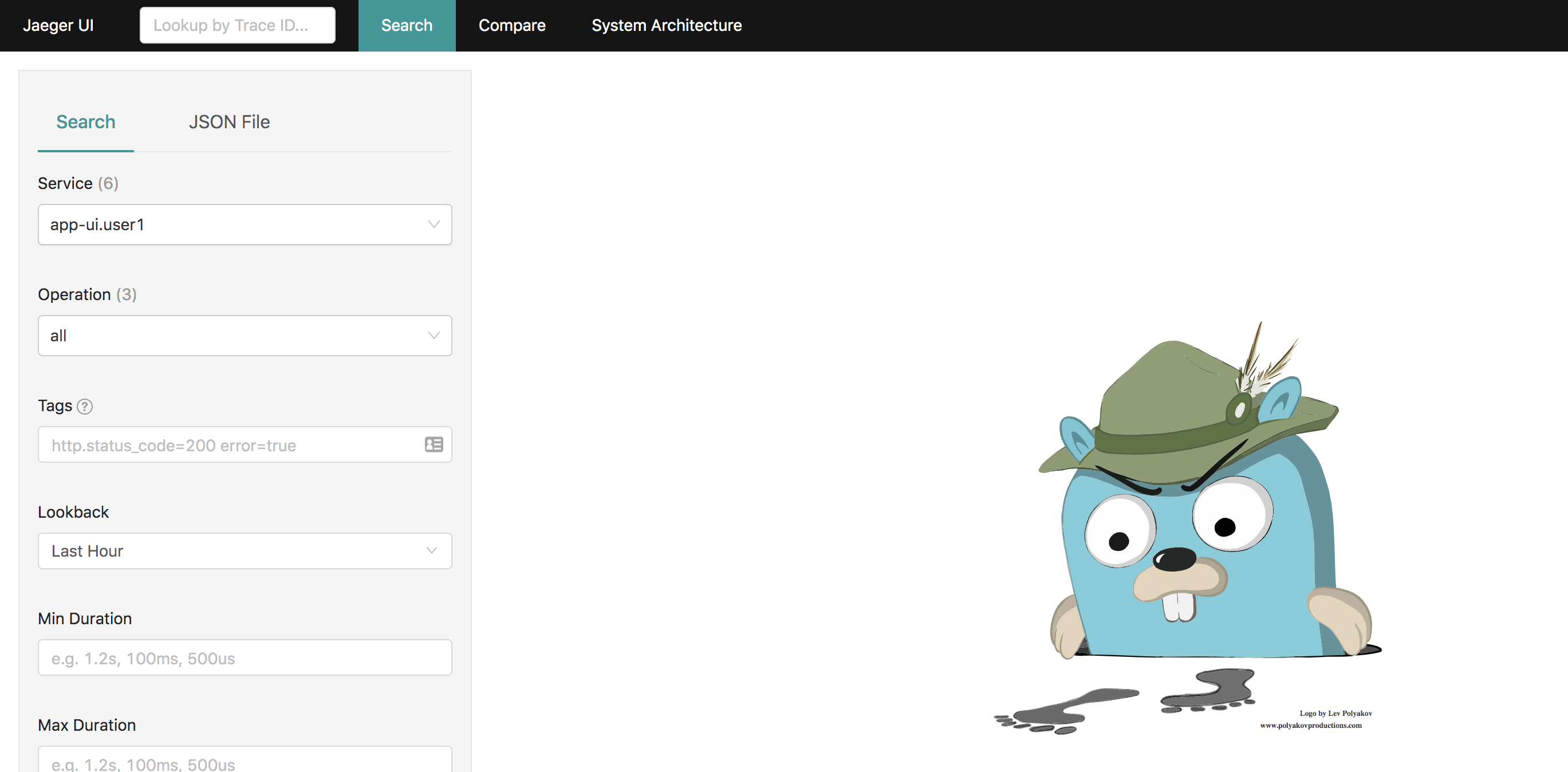Open the tags logfmt editor icon

434,444
